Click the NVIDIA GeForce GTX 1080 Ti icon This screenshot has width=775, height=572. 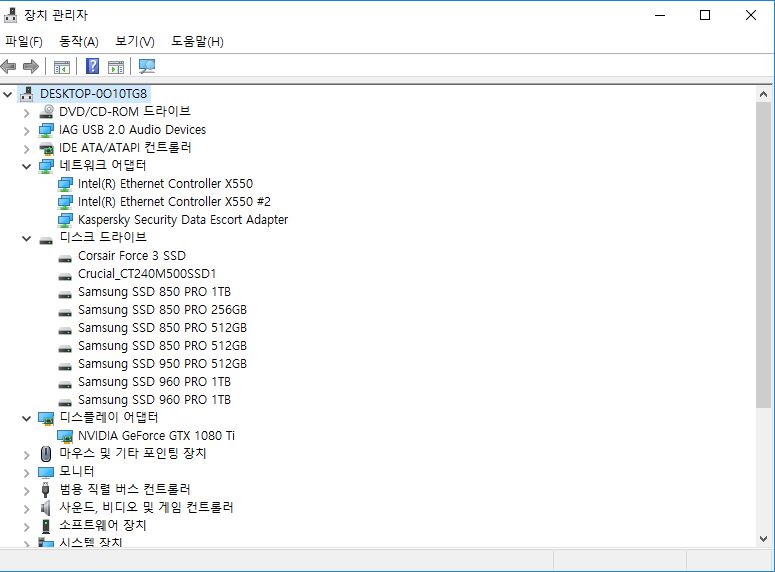[x=65, y=436]
